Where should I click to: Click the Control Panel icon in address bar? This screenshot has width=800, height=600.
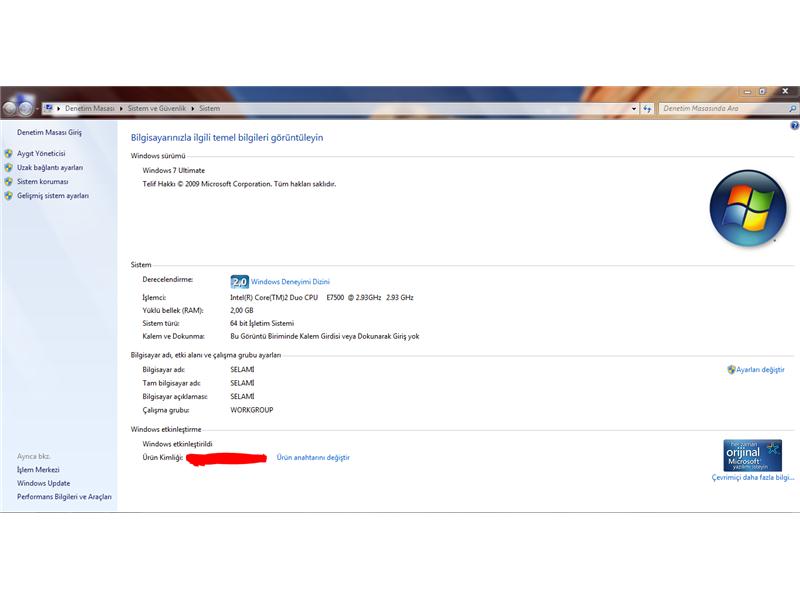(48, 108)
